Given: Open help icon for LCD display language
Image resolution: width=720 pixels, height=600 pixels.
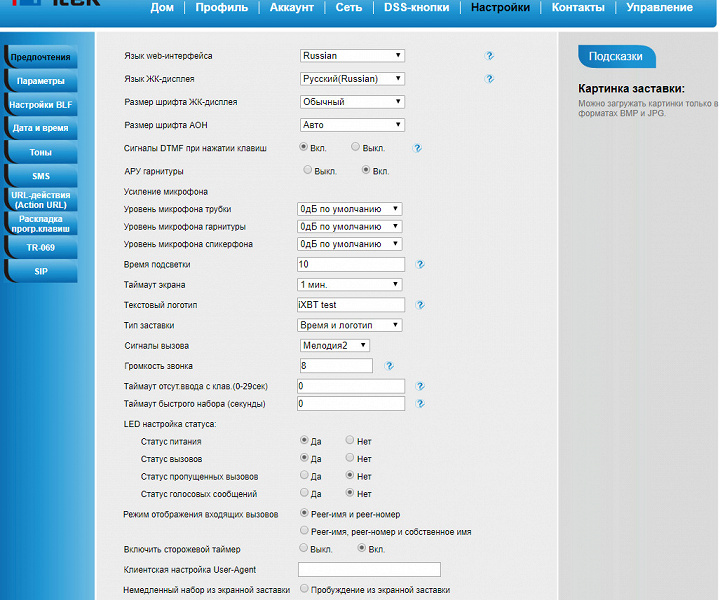Looking at the screenshot, I should 489,79.
